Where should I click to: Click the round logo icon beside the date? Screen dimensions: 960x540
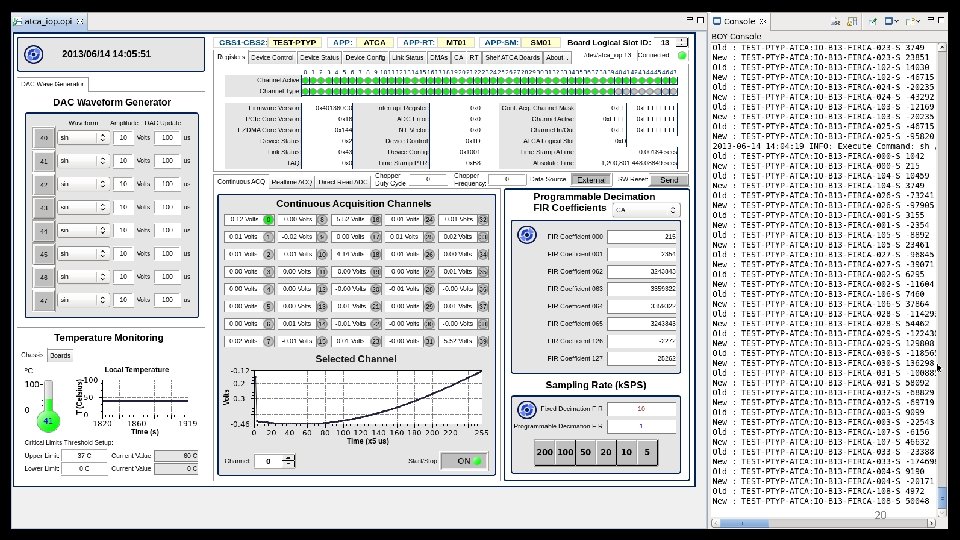coord(34,54)
